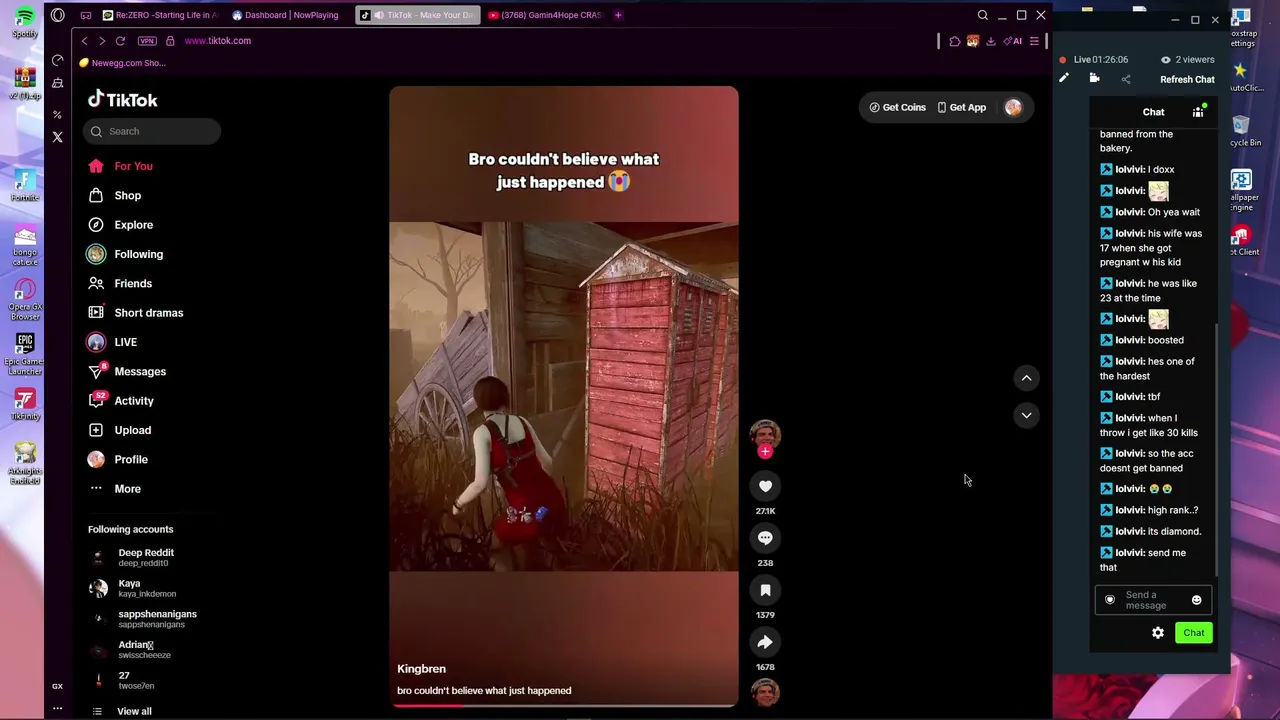
Task: Open the Newegg.com bookmark
Action: [123, 63]
